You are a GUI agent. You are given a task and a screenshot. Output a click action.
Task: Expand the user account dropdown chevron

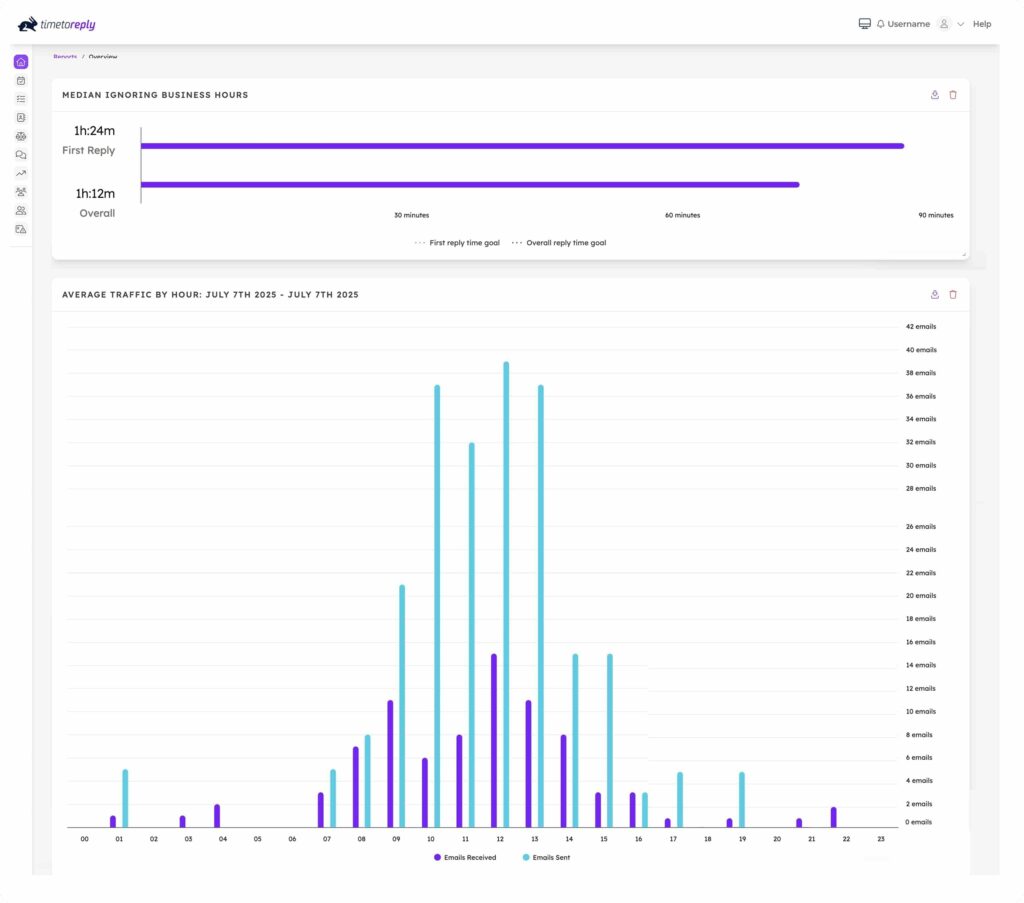click(x=961, y=24)
